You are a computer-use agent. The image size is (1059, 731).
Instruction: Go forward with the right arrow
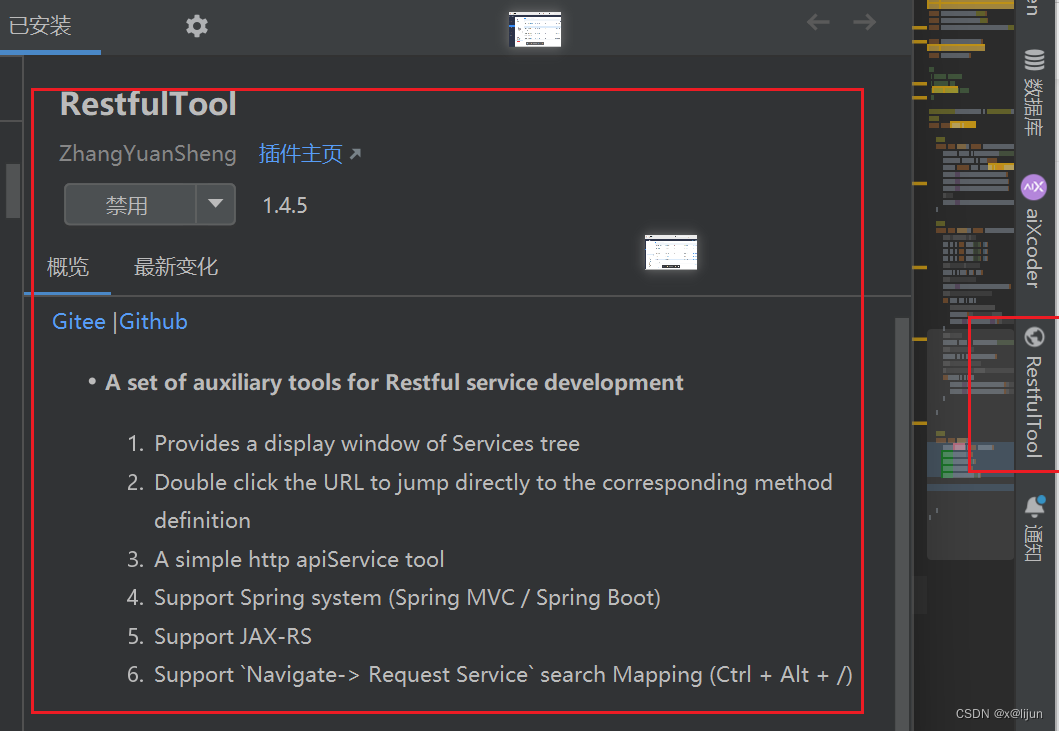tap(864, 22)
